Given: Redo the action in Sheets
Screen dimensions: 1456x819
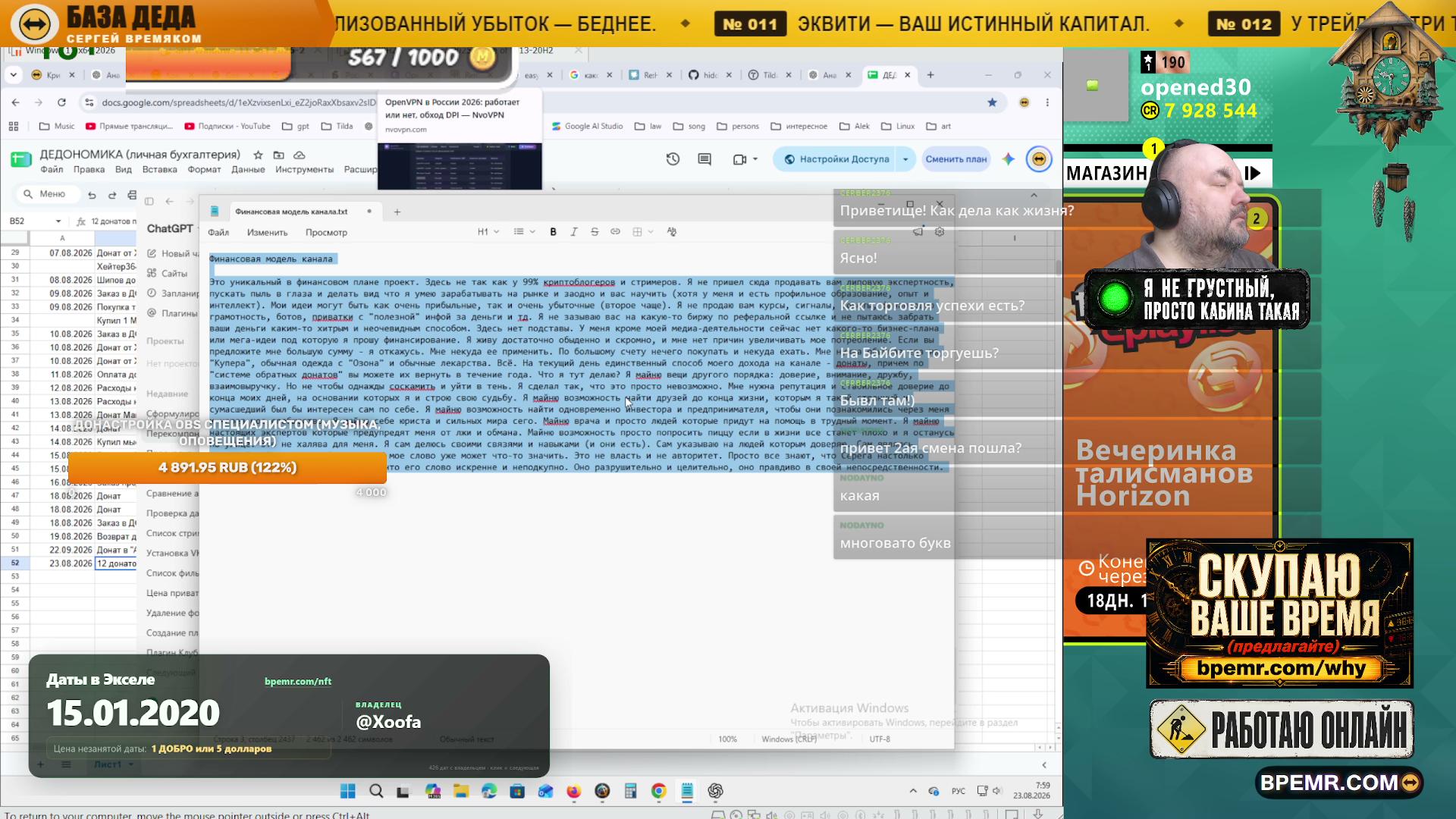Looking at the screenshot, I should [112, 195].
